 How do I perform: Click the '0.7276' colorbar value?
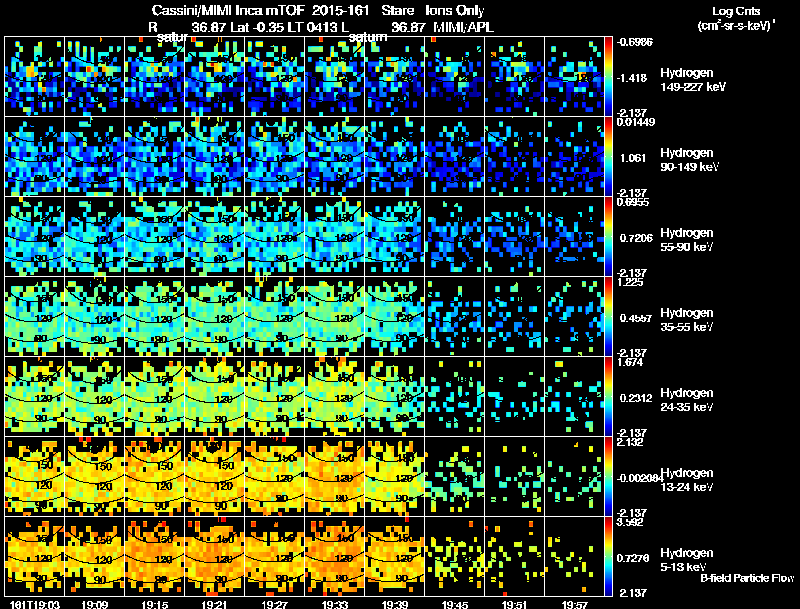633,558
